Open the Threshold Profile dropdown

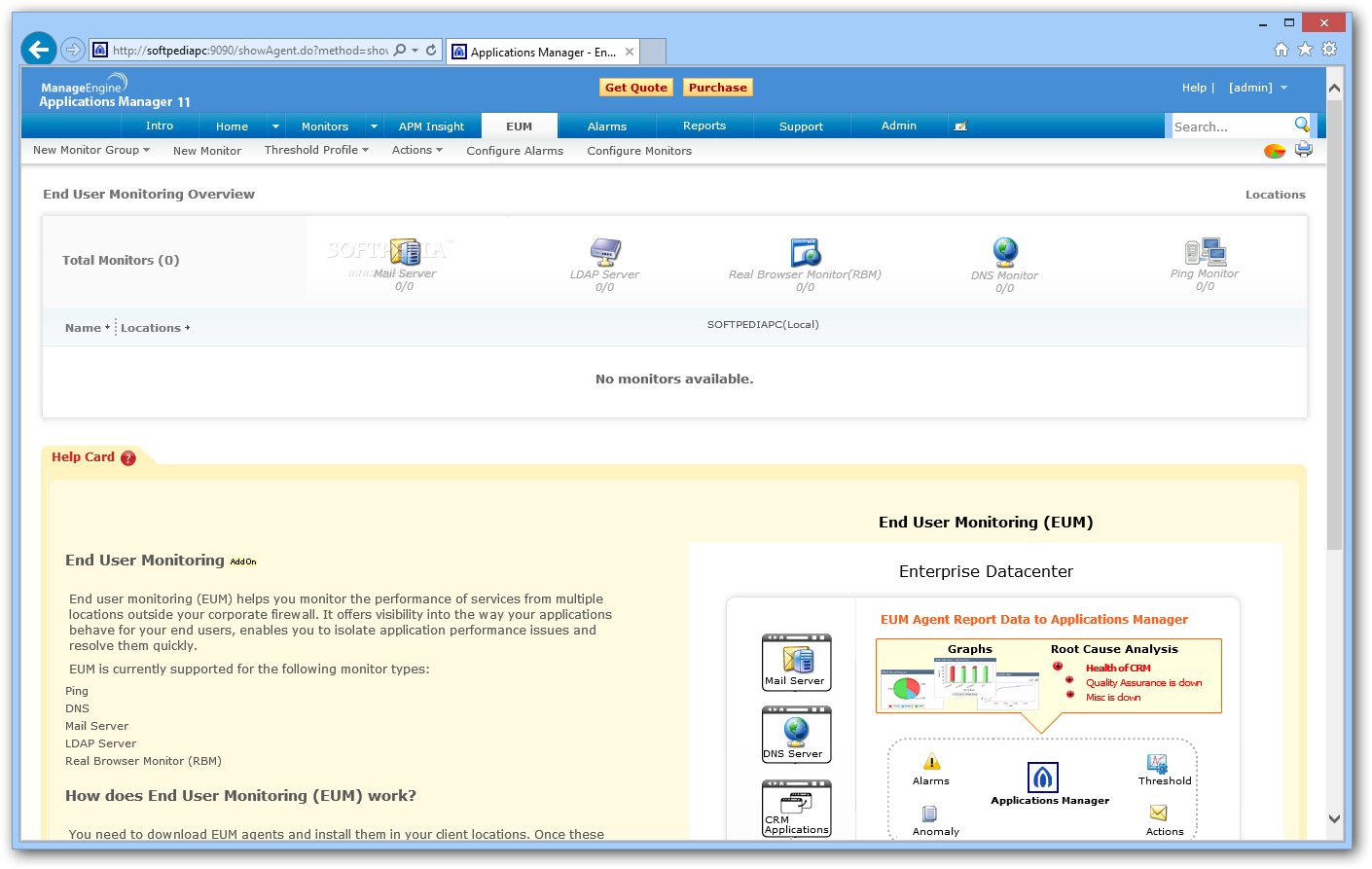pos(316,150)
